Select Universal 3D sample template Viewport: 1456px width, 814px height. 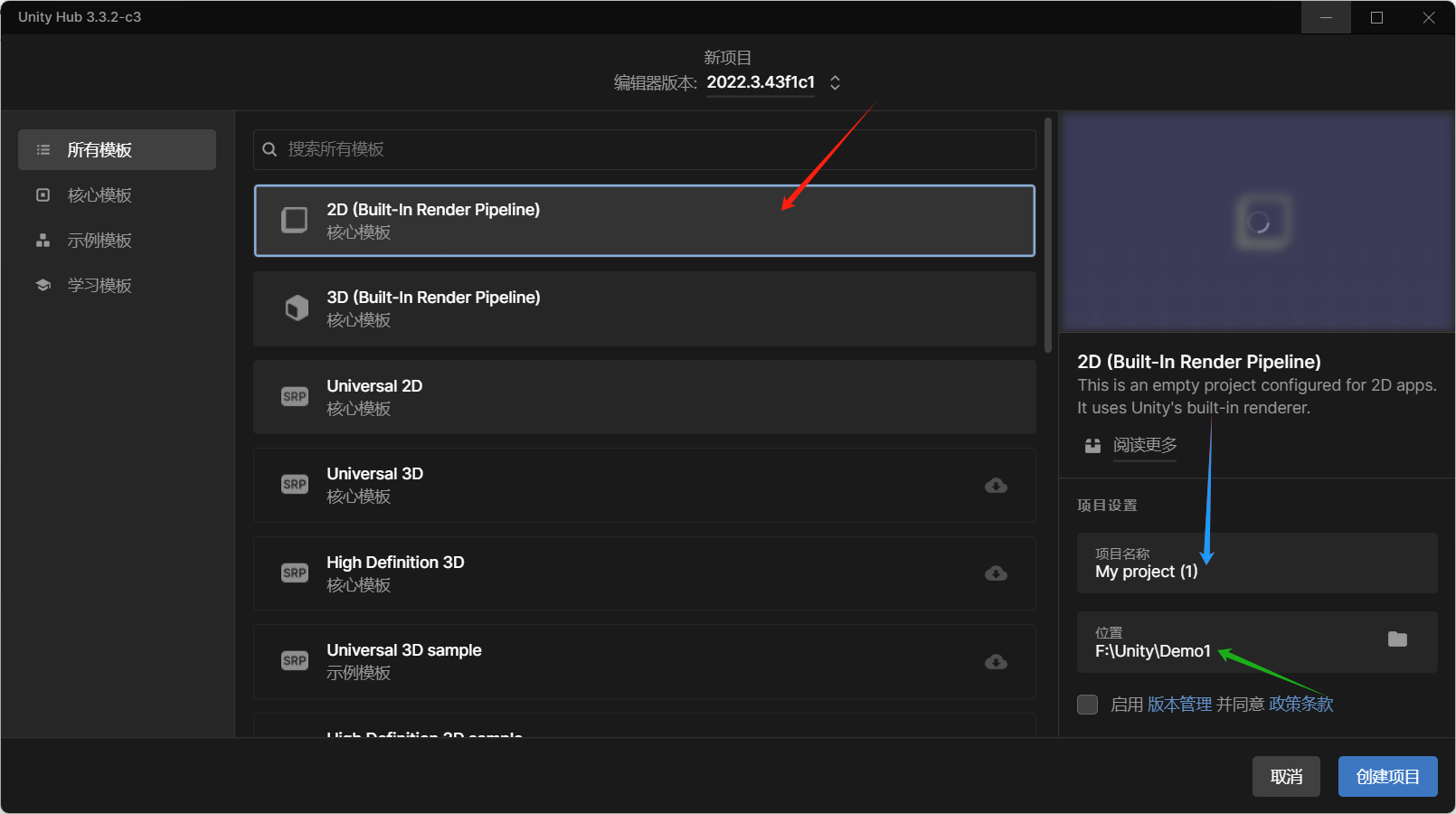click(x=645, y=661)
